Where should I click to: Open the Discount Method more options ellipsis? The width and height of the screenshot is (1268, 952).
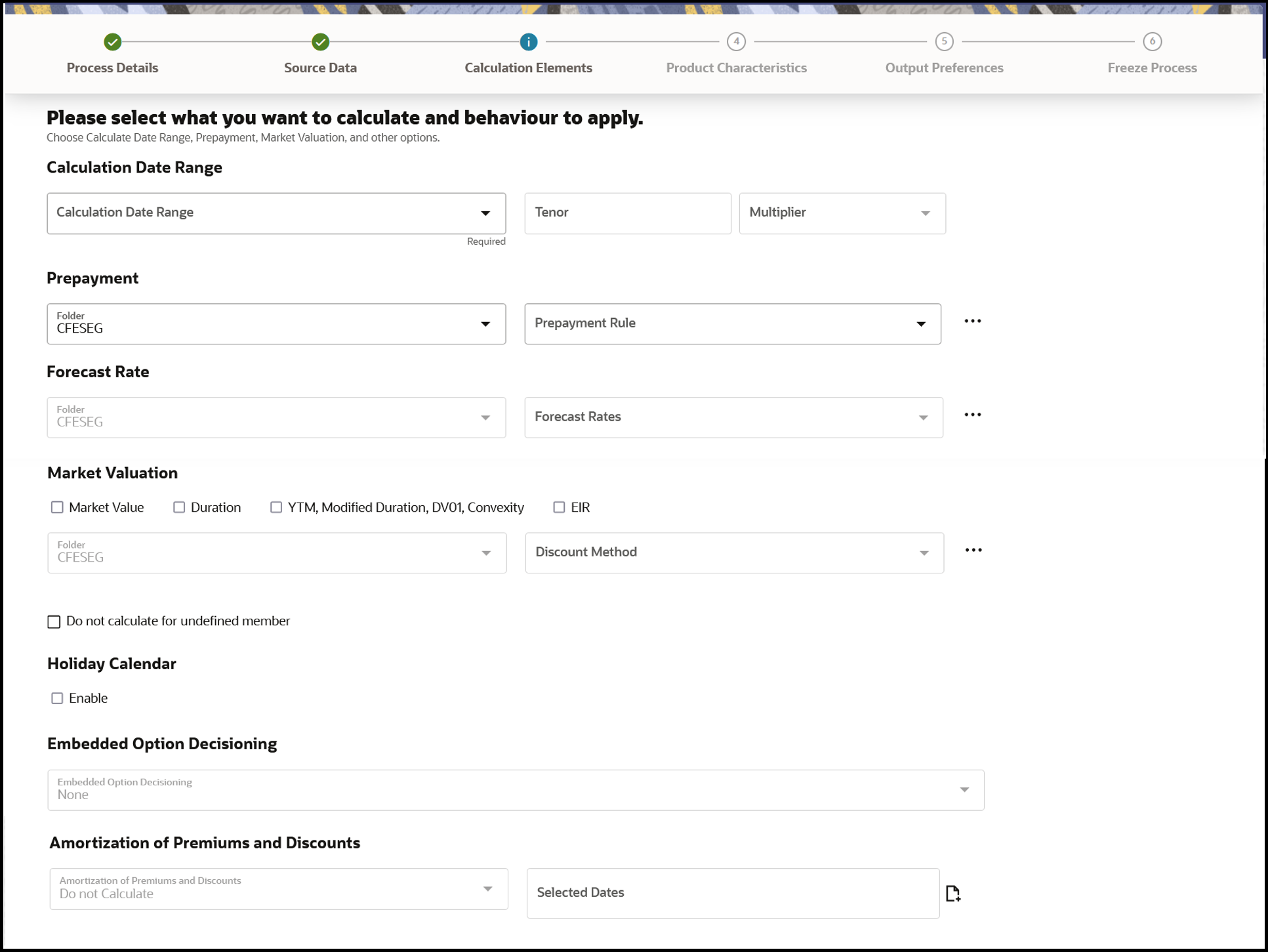click(x=973, y=550)
